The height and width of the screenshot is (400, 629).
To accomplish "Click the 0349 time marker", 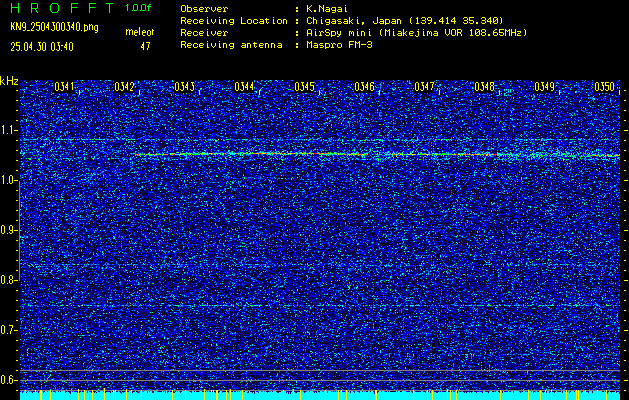I will (x=544, y=86).
